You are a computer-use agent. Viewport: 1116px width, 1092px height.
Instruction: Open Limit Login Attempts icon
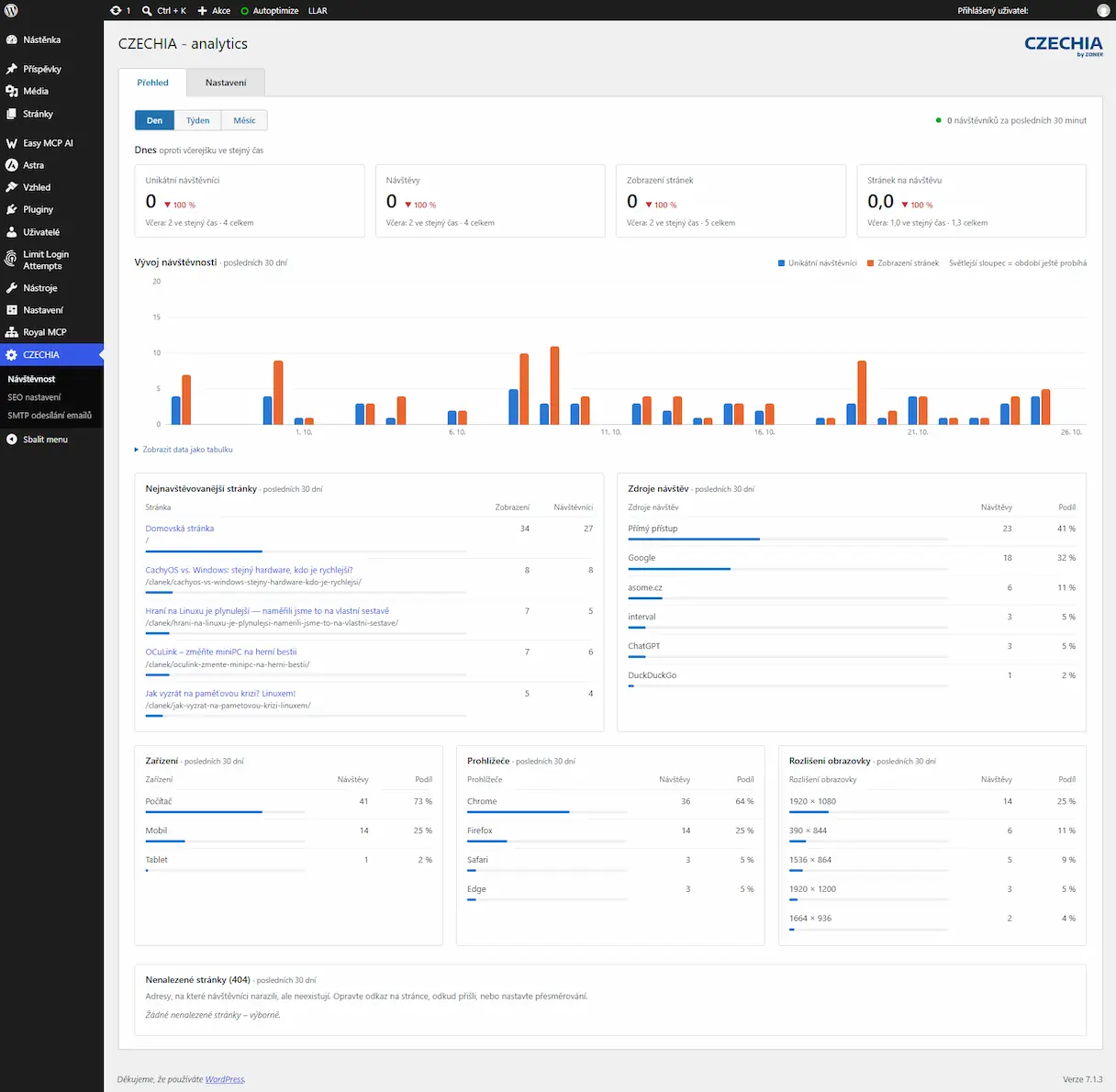(12, 260)
